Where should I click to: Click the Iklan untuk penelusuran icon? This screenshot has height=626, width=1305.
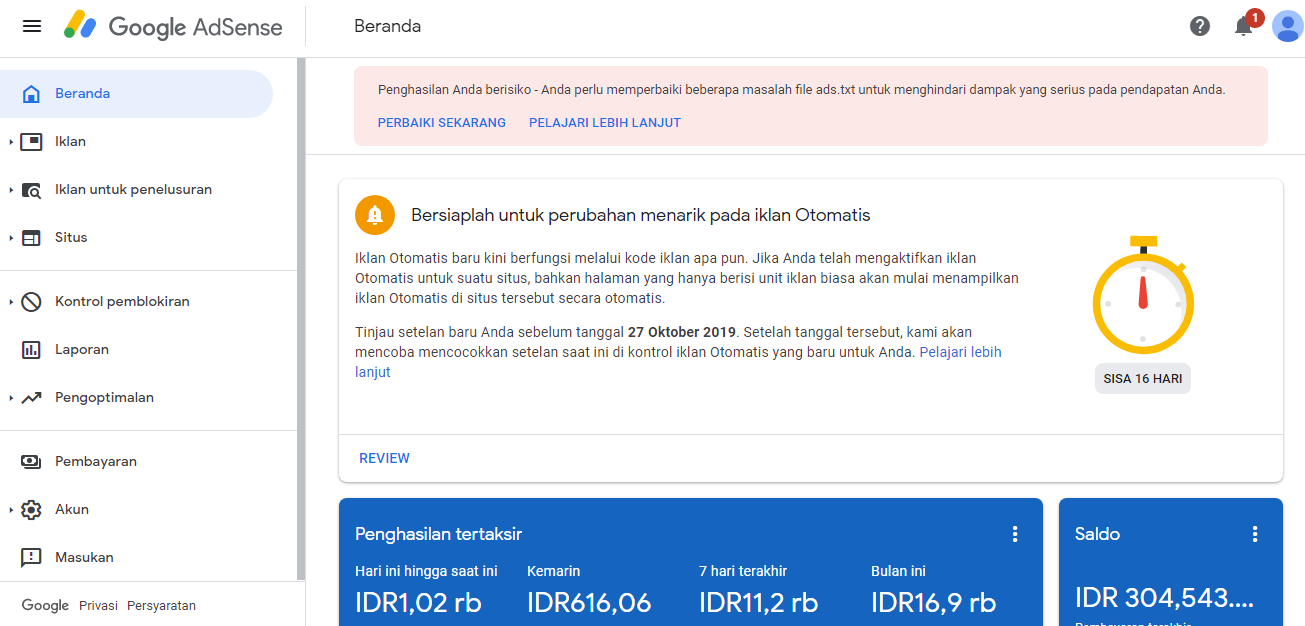(x=31, y=190)
